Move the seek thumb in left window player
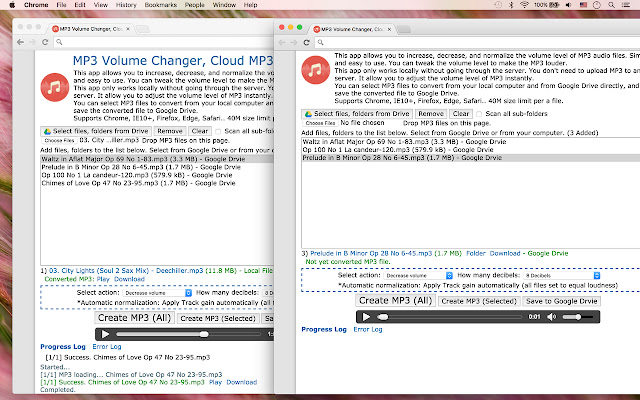This screenshot has height=400, width=640. click(x=204, y=334)
